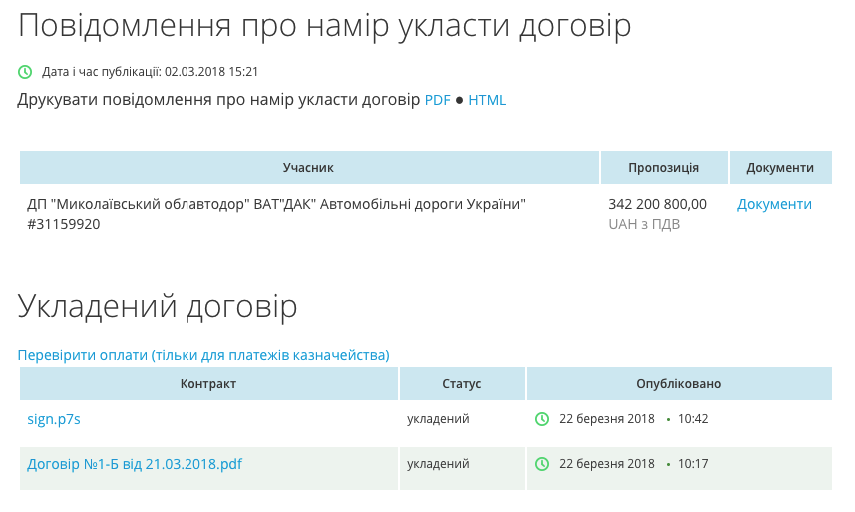855x512 pixels.
Task: Open the PDF print version link
Action: click(437, 100)
